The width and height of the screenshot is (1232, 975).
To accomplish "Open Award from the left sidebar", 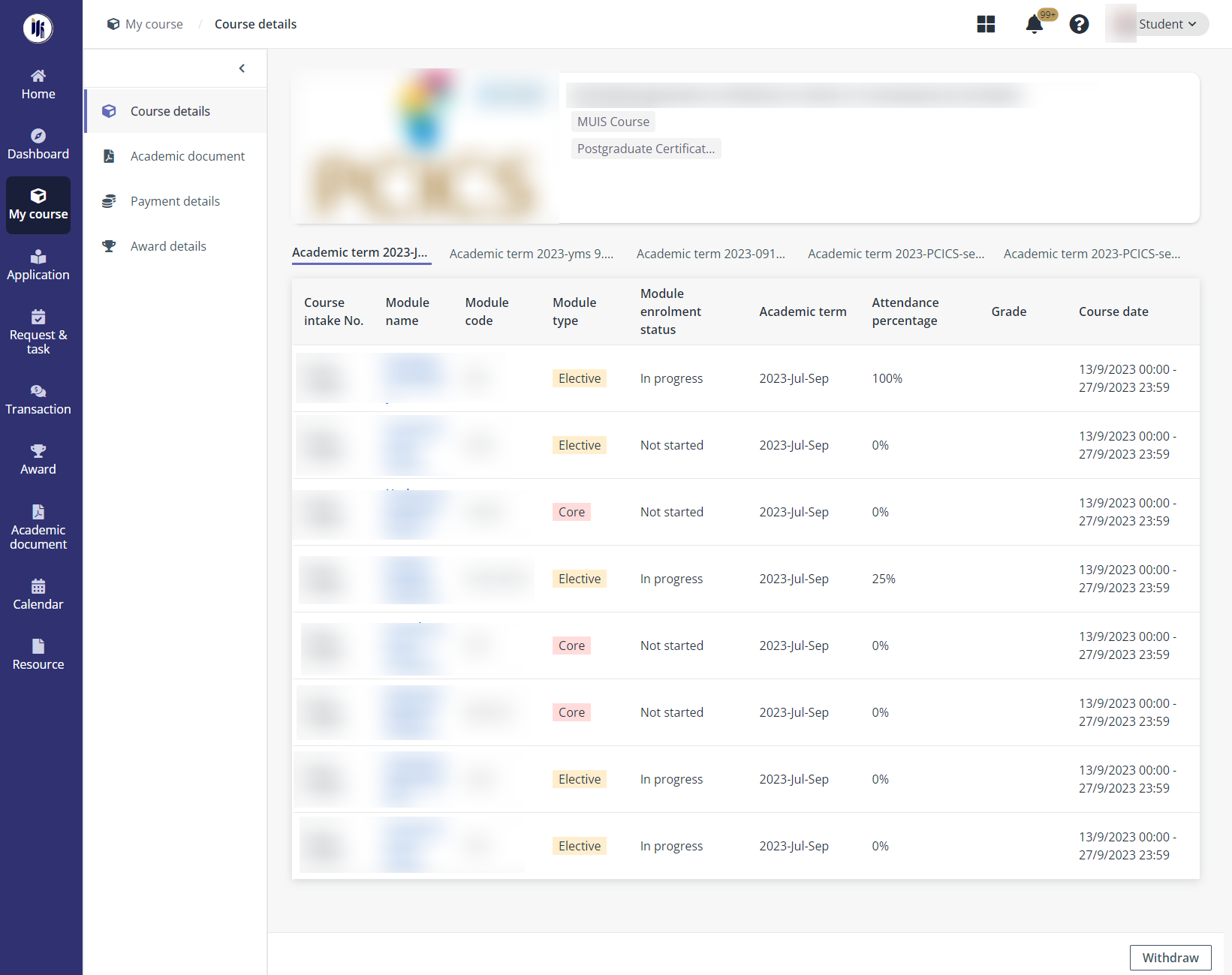I will (x=38, y=460).
